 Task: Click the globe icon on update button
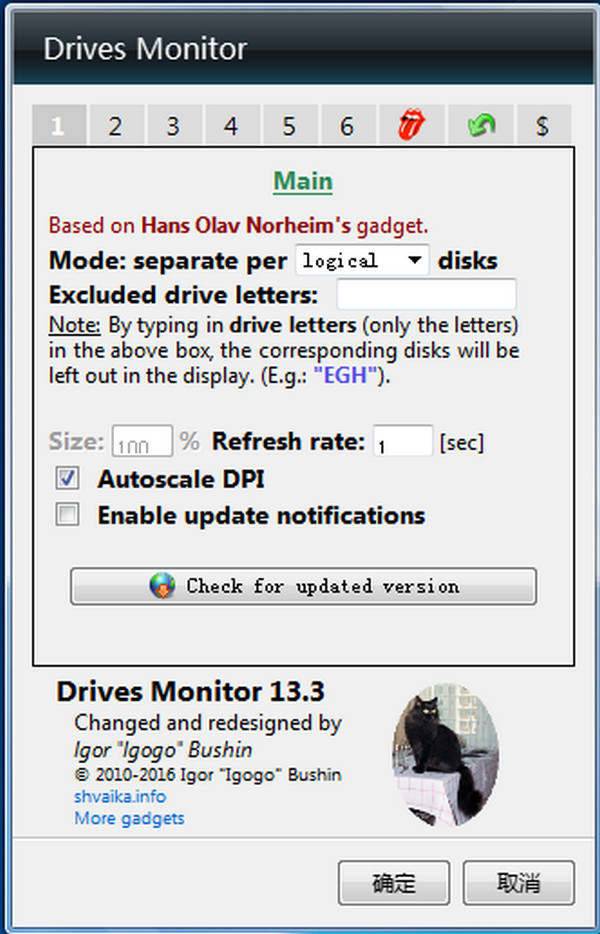click(x=162, y=586)
